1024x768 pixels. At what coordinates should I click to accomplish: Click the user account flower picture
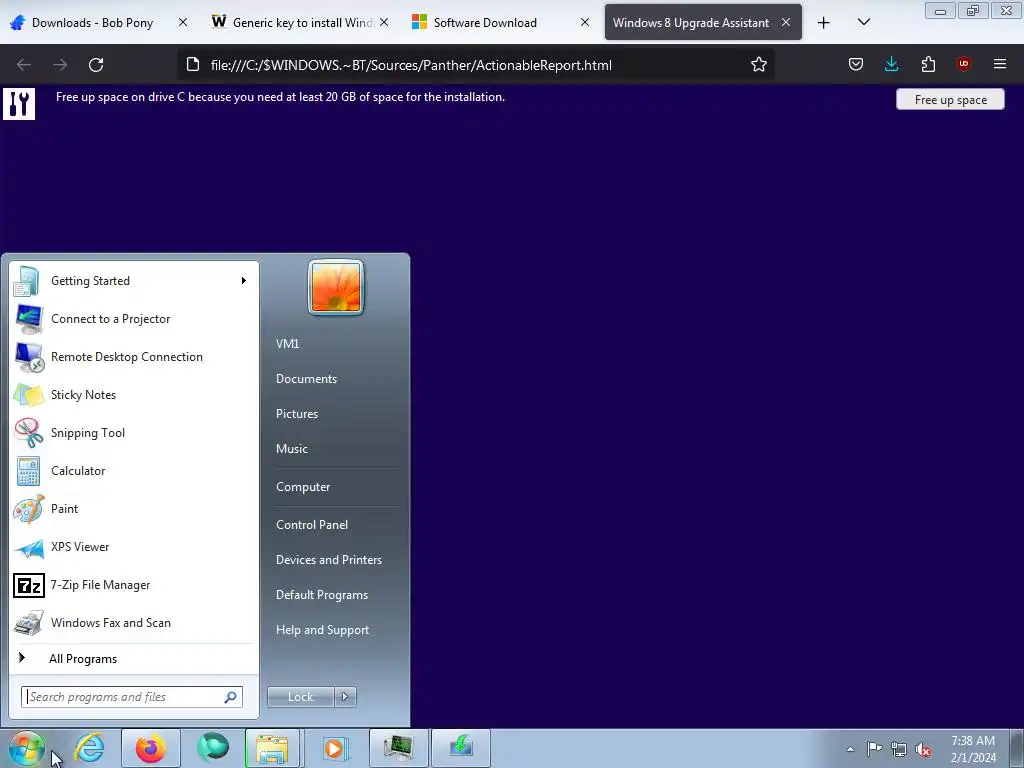click(x=336, y=287)
